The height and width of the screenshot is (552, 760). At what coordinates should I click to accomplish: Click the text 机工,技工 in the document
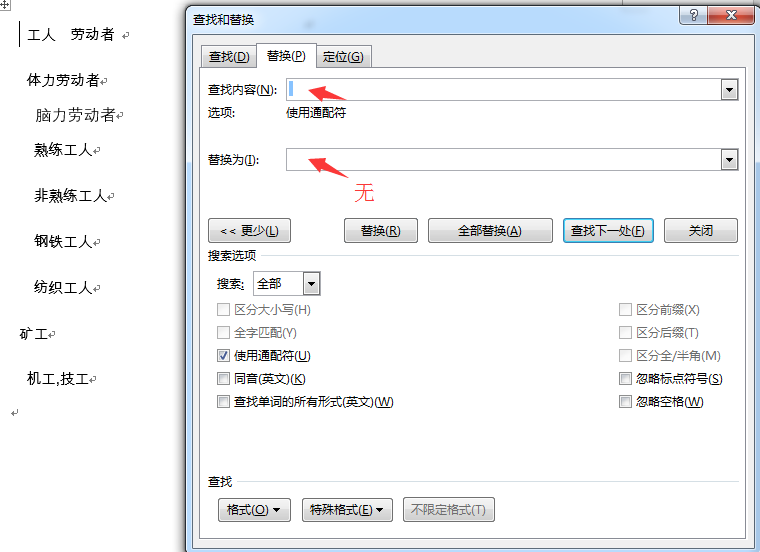(x=58, y=379)
